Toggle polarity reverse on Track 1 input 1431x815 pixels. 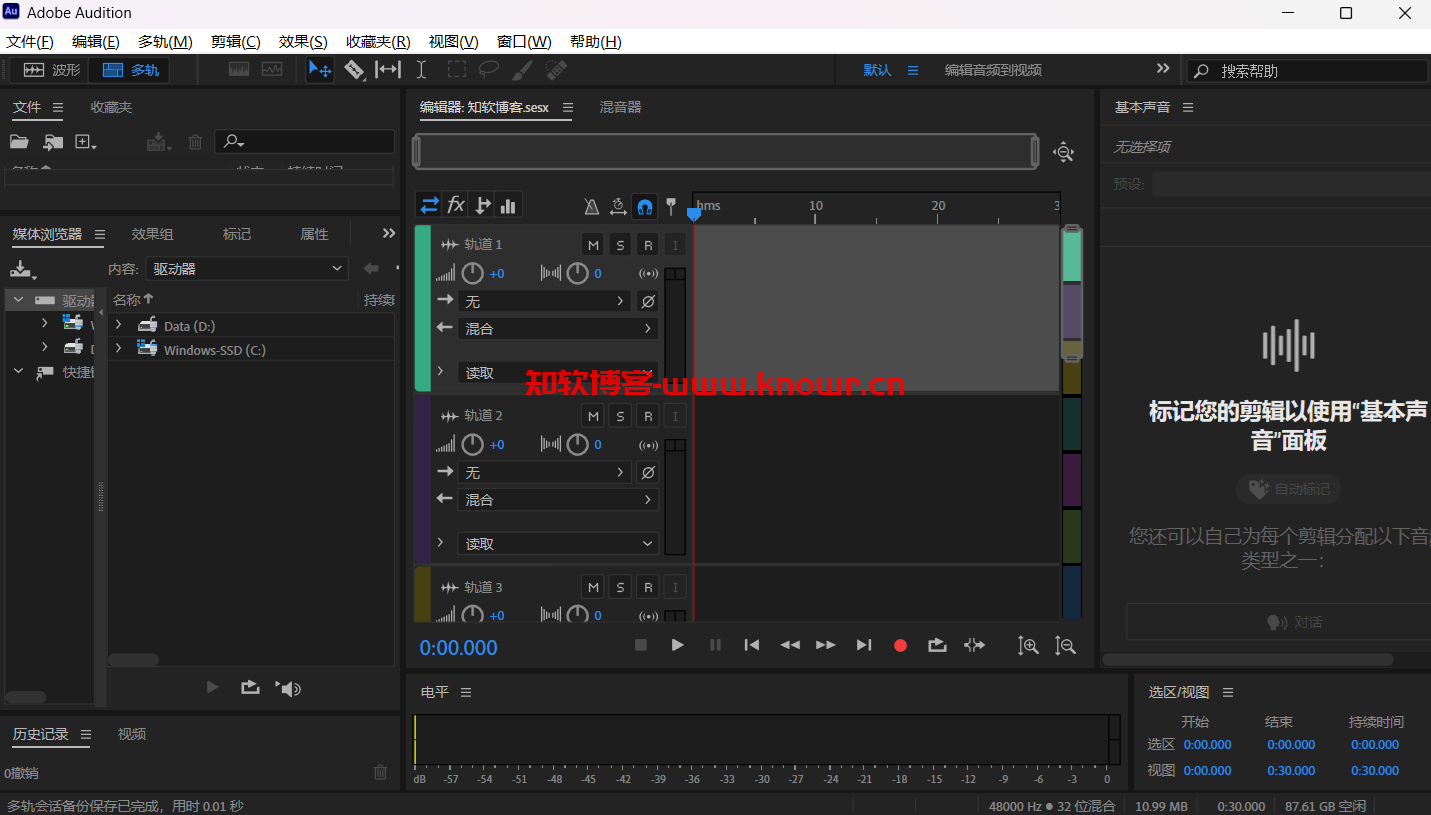click(x=648, y=301)
